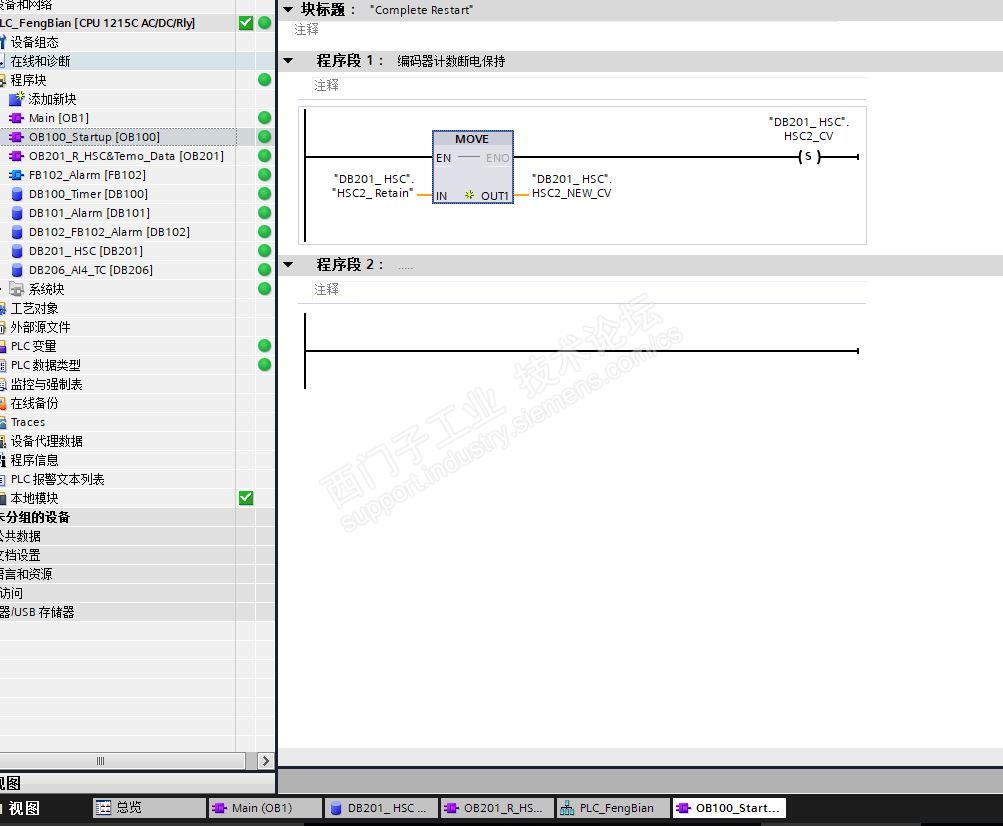The height and width of the screenshot is (826, 1003).
Task: Click network 1 title 编码器计数断电保持
Action: click(451, 61)
